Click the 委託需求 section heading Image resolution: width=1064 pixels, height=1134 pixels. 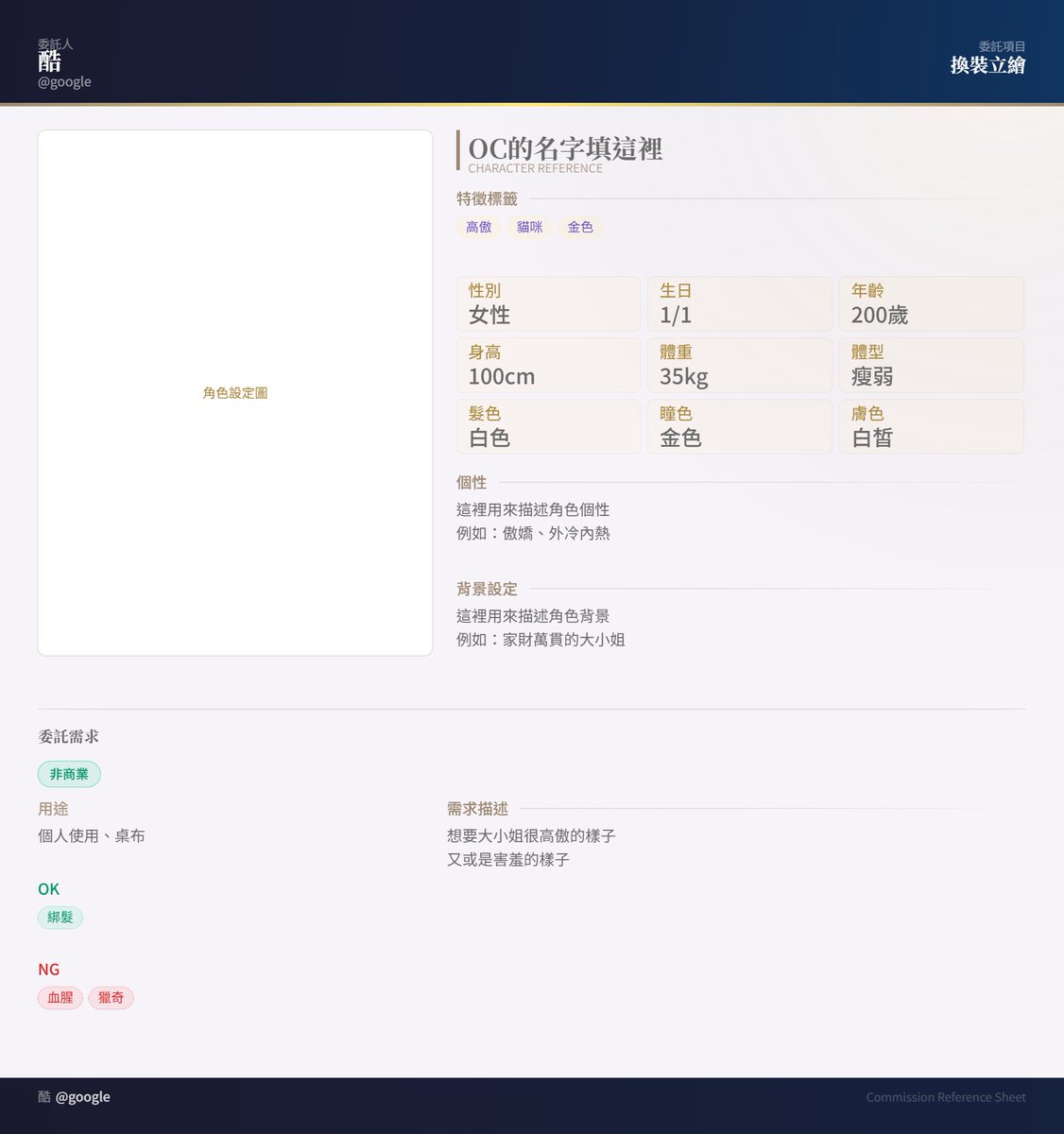click(x=68, y=737)
